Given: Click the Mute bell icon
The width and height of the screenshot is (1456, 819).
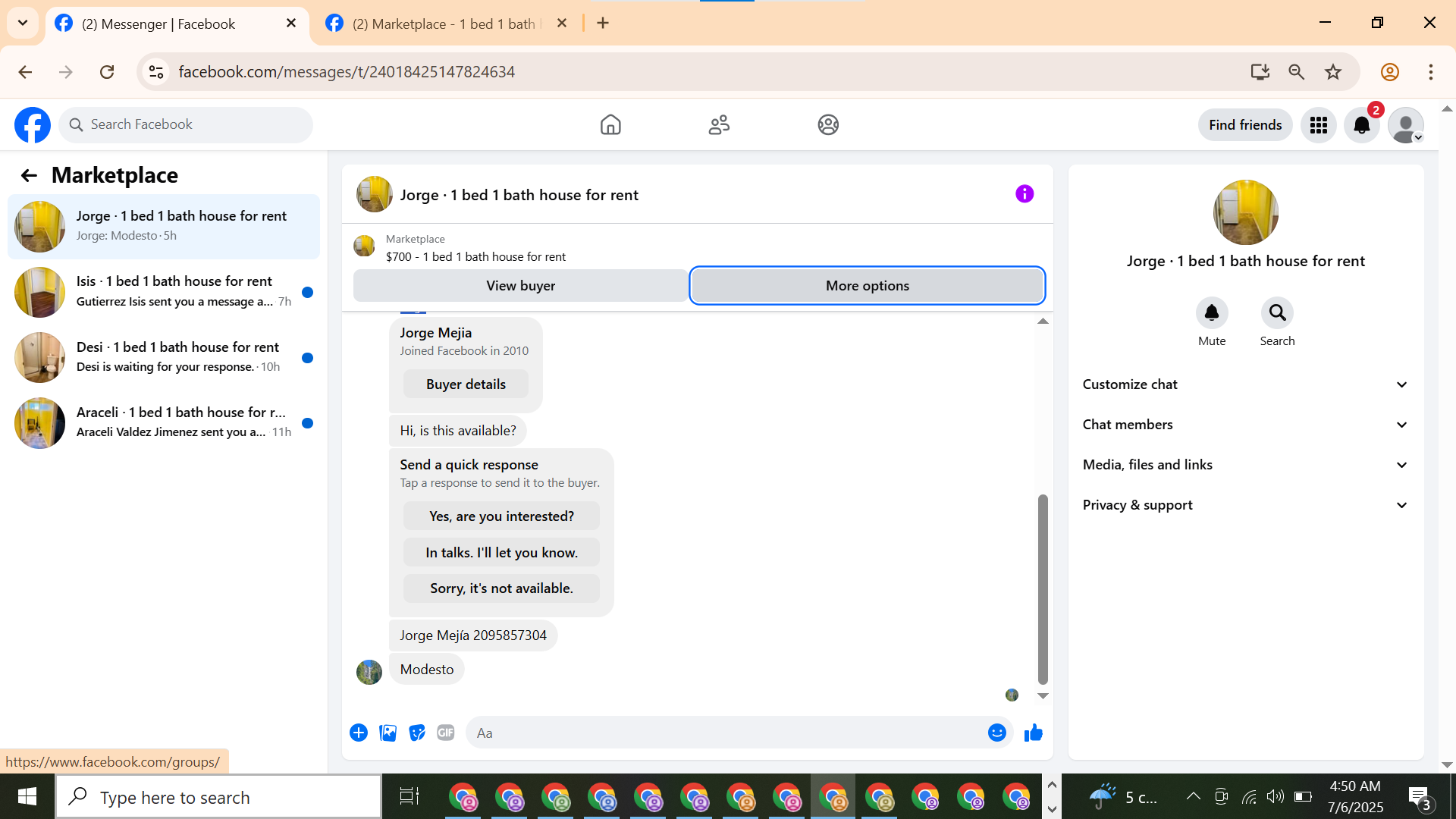Looking at the screenshot, I should (x=1212, y=312).
